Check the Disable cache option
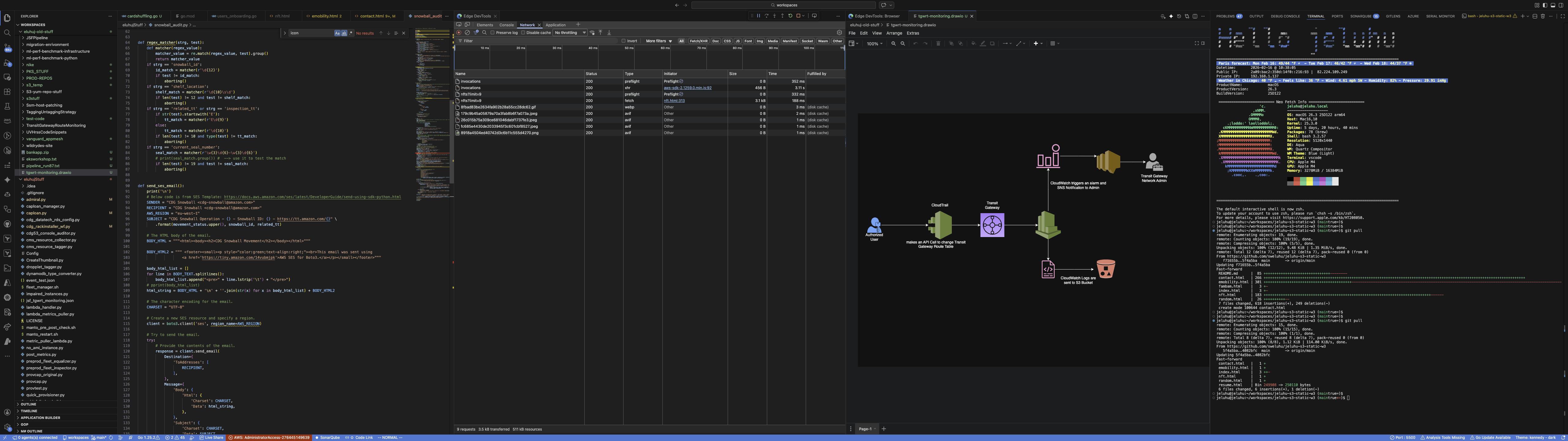1568x441 pixels. [x=523, y=32]
